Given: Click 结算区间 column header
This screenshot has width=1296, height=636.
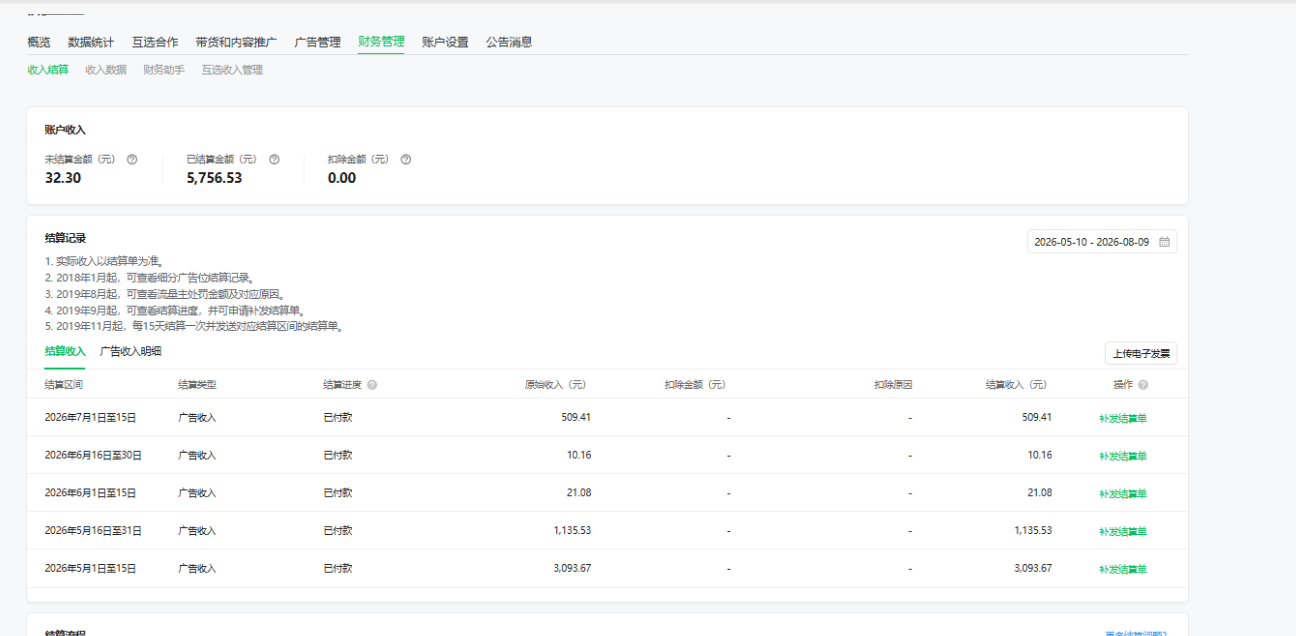Looking at the screenshot, I should pyautogui.click(x=64, y=385).
